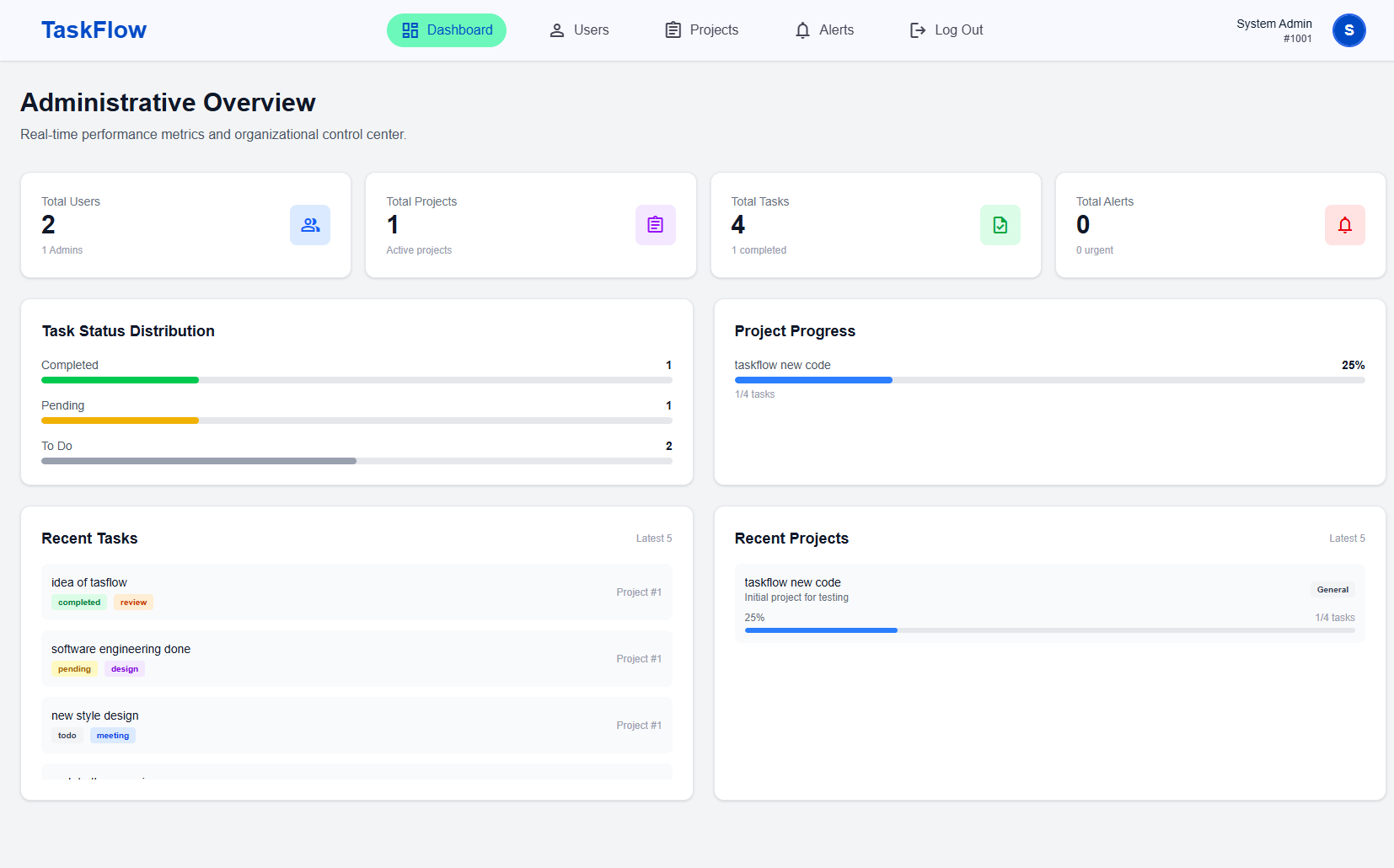Click the 'pending' status tag
The width and height of the screenshot is (1394, 868).
(74, 669)
